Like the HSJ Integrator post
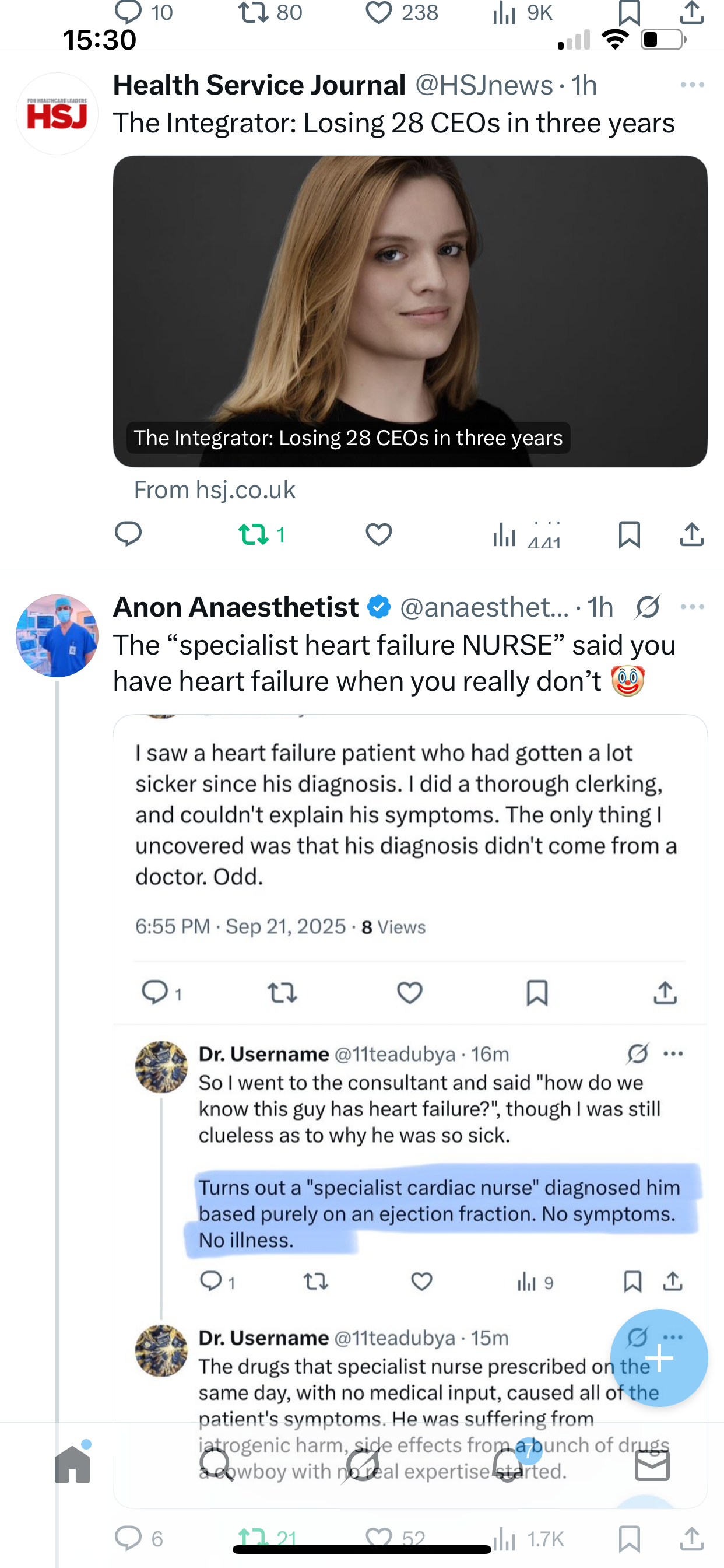Screen dimensions: 724x1568 tap(378, 534)
